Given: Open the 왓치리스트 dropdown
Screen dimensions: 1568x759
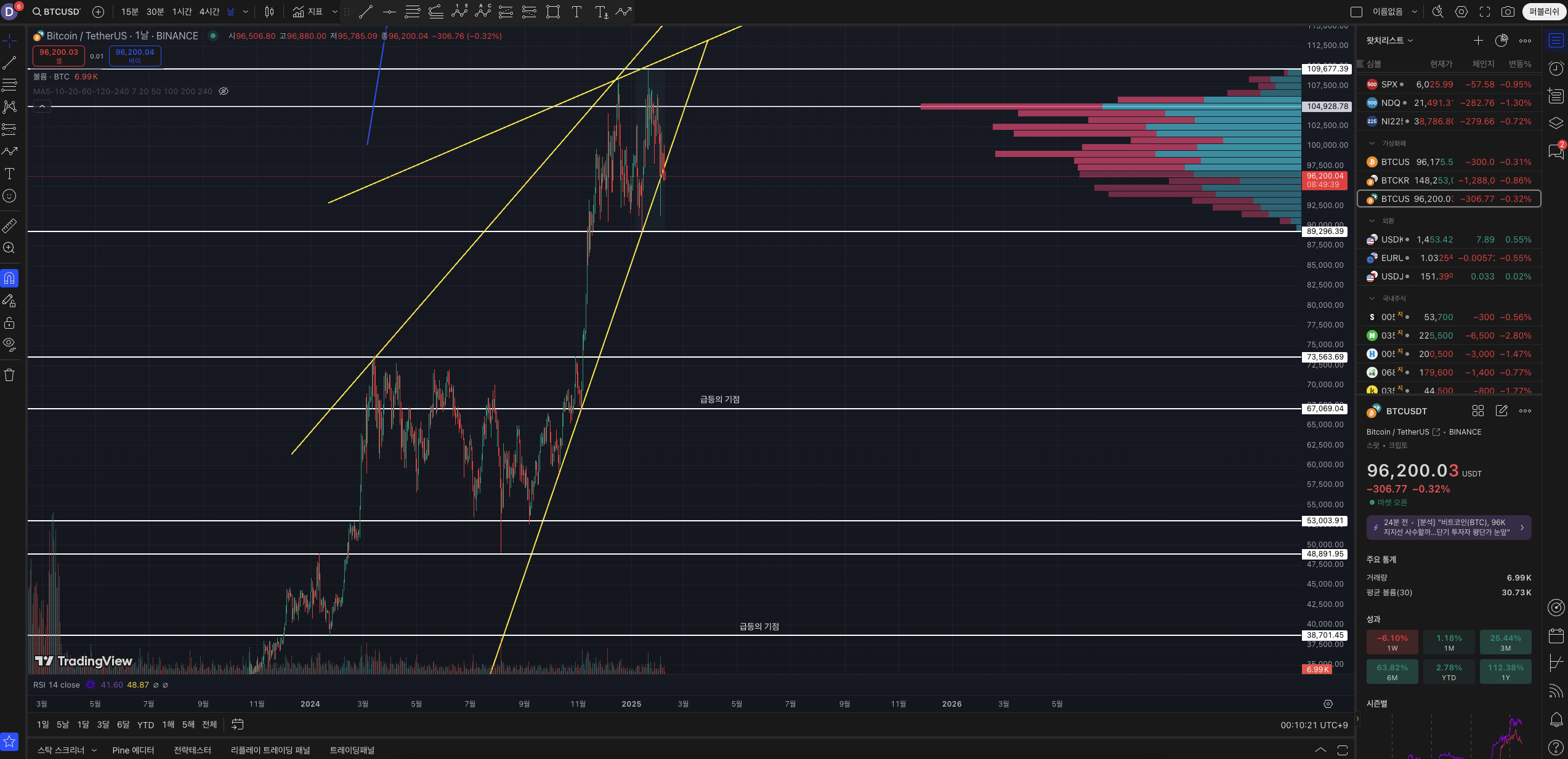Looking at the screenshot, I should pyautogui.click(x=1389, y=41).
